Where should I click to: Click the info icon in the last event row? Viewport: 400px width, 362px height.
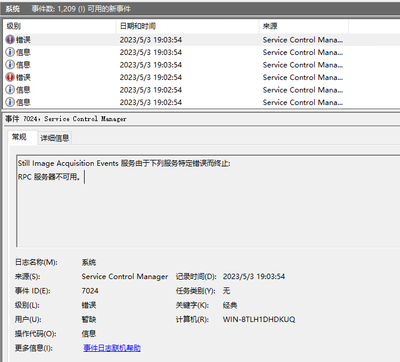pos(10,102)
